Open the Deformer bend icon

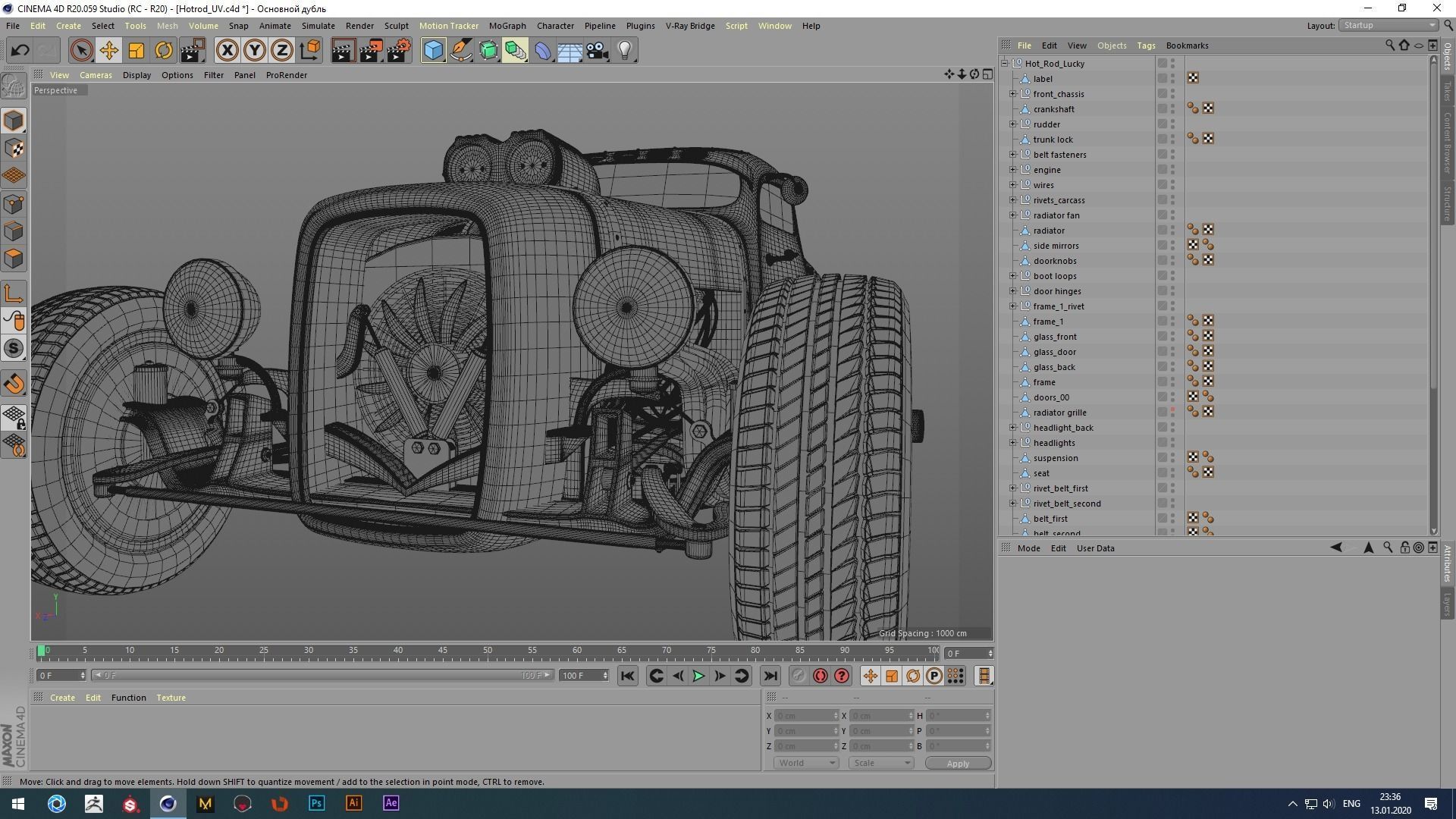coord(543,51)
